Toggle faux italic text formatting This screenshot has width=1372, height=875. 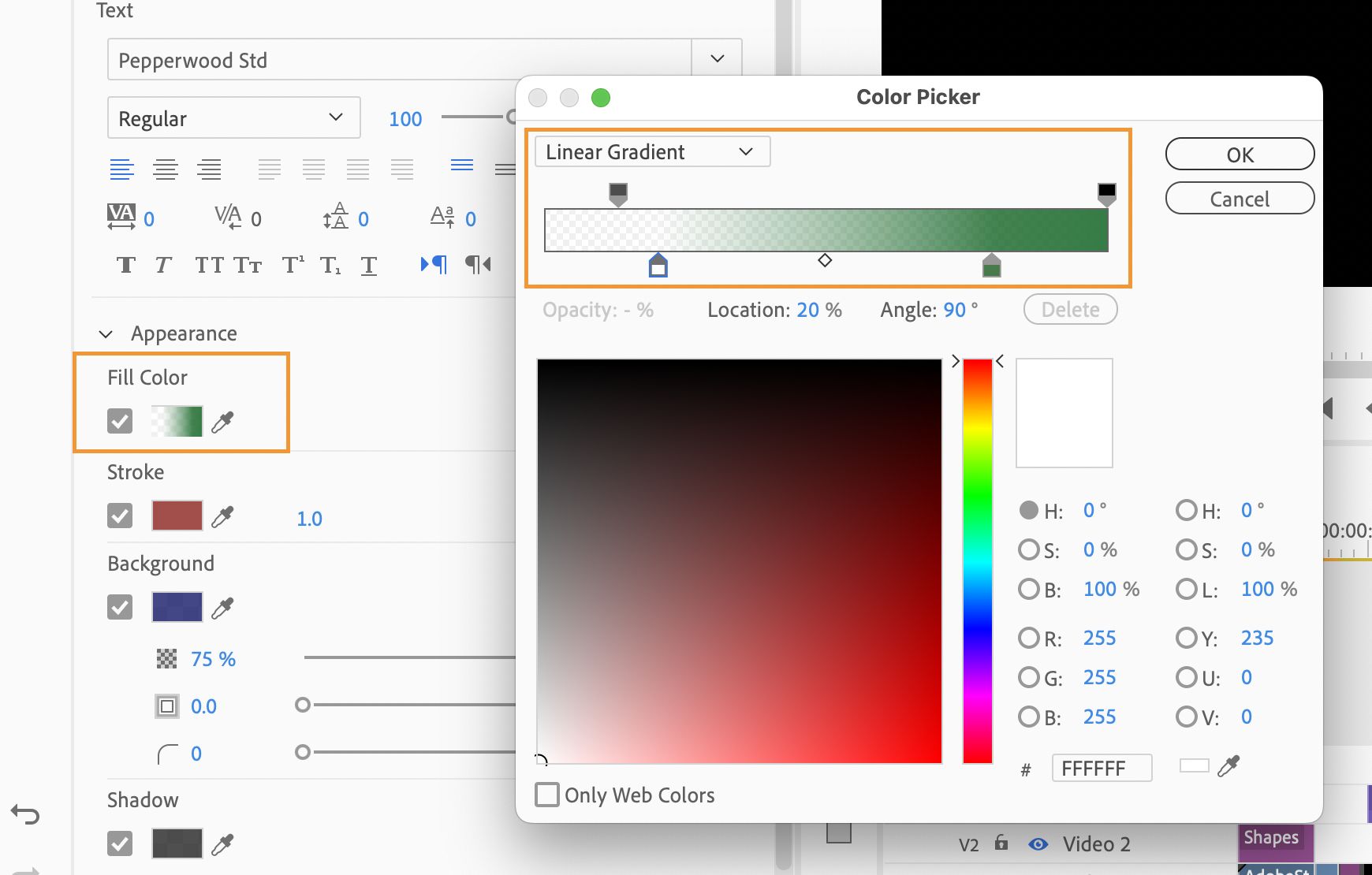(162, 265)
